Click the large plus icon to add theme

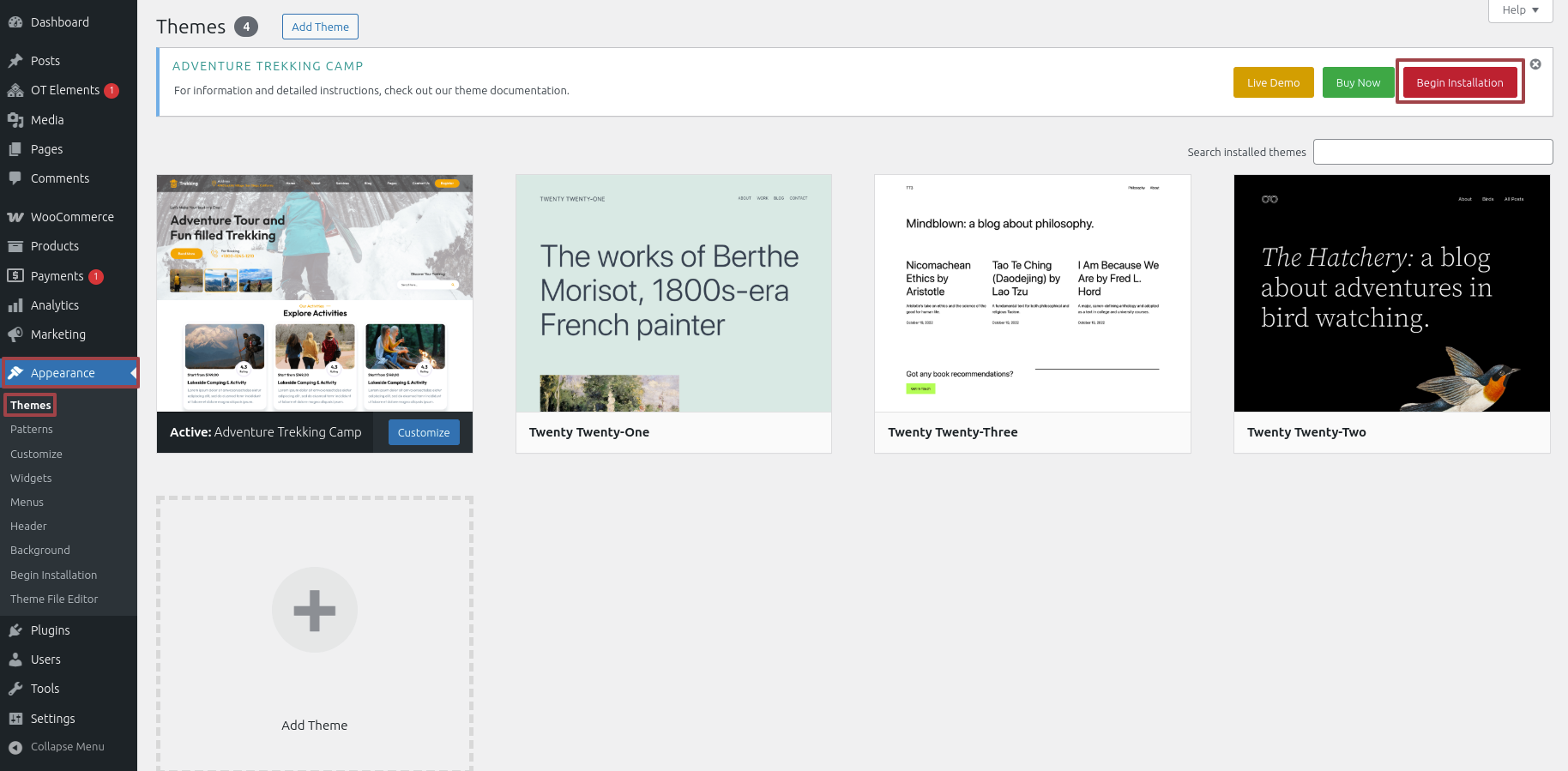(315, 610)
